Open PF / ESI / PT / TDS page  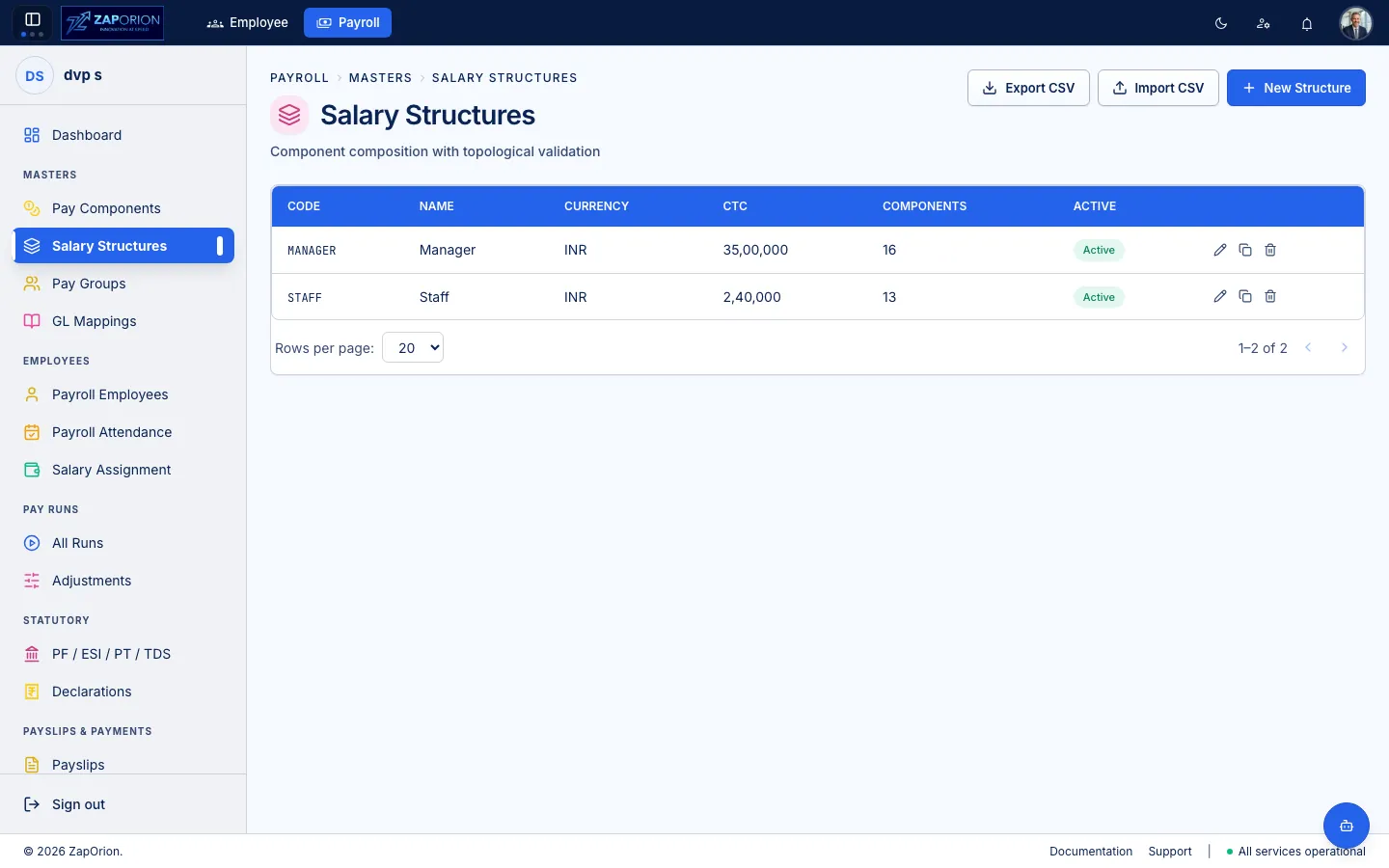click(123, 654)
